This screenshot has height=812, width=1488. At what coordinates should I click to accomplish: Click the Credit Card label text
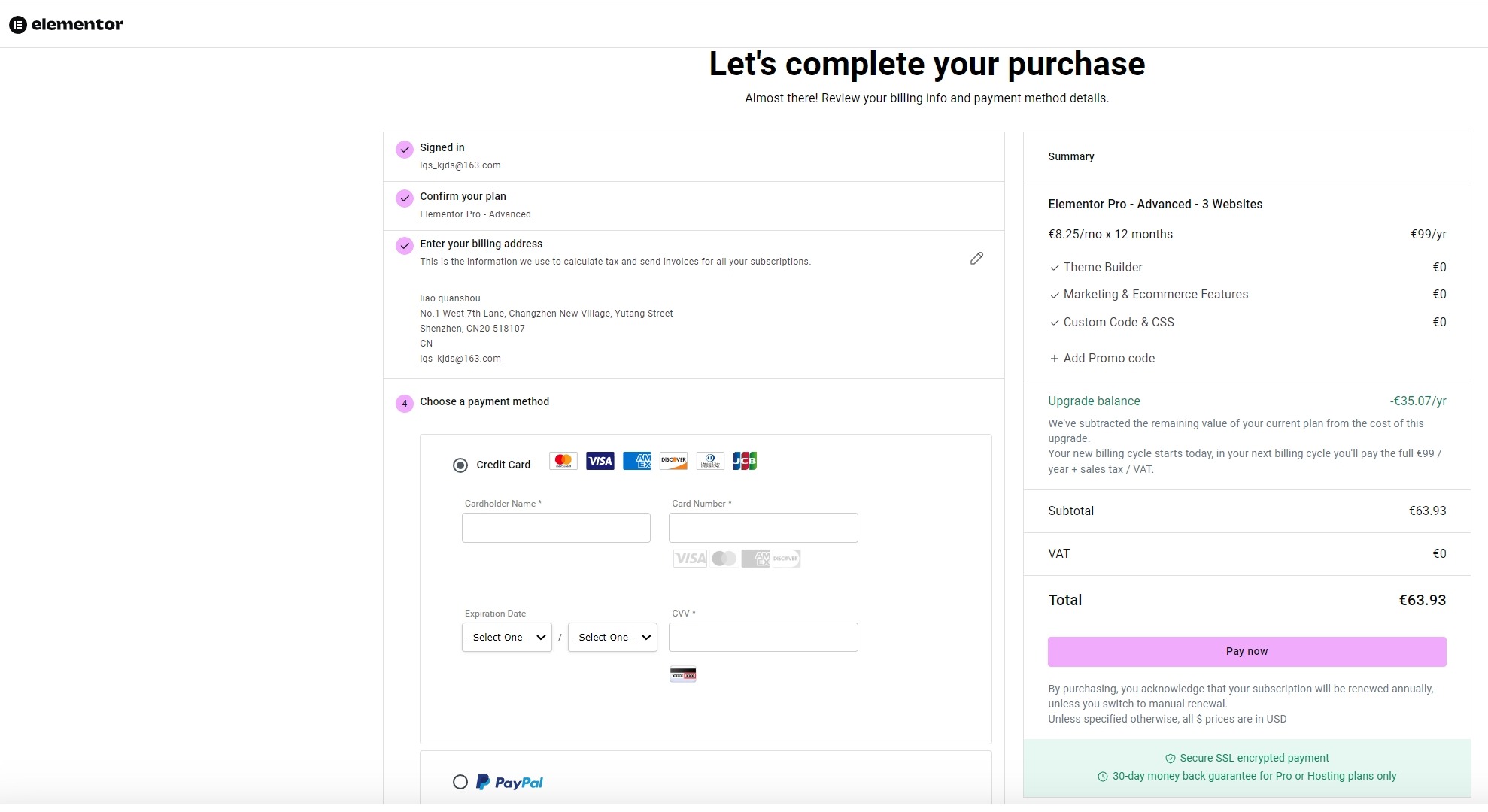(503, 465)
